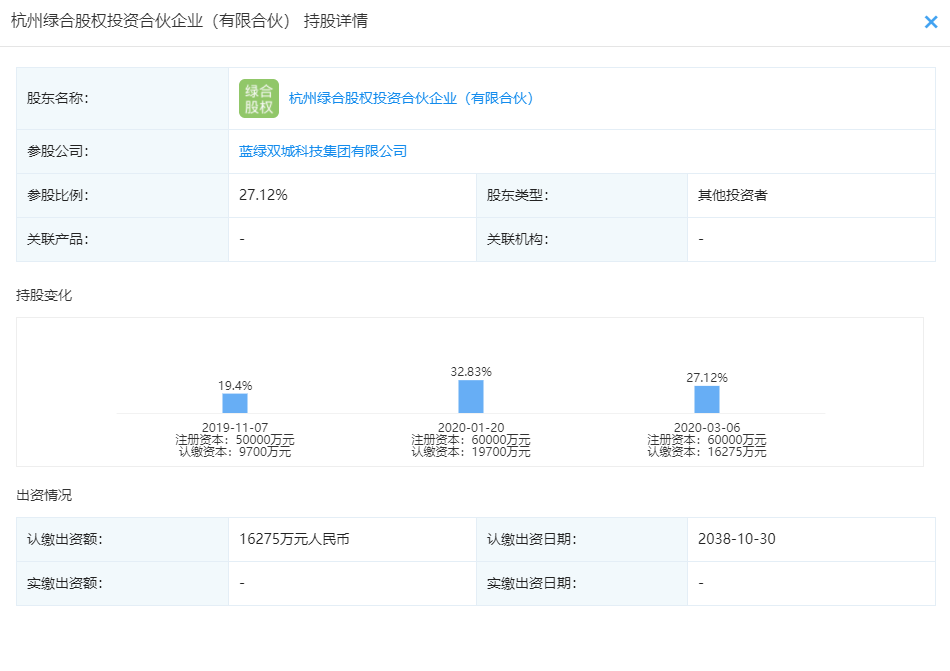Select 注册资本: 50000万元 text
This screenshot has height=671, width=950.
click(x=235, y=440)
